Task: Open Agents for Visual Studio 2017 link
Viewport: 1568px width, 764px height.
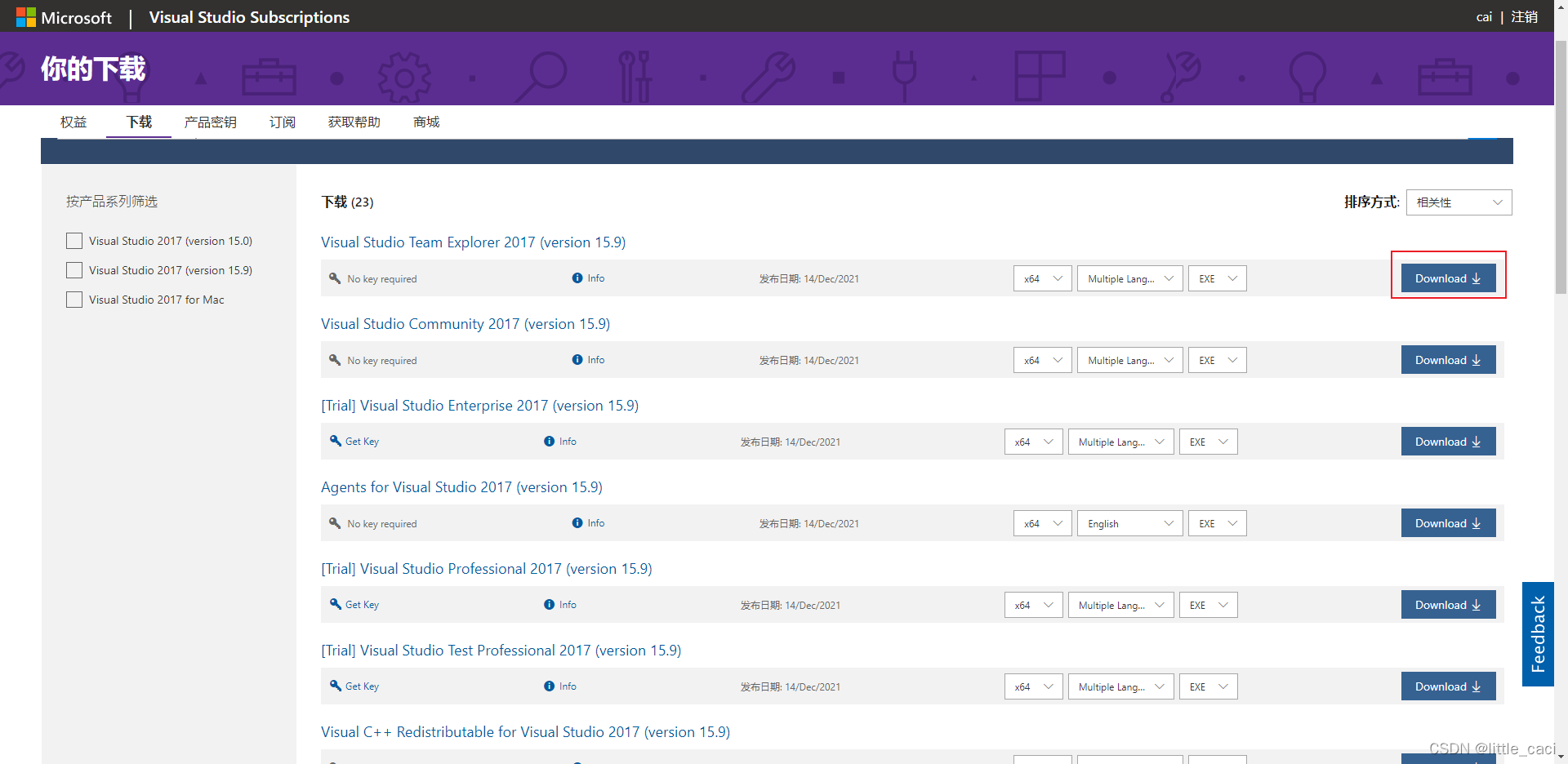Action: tap(461, 487)
